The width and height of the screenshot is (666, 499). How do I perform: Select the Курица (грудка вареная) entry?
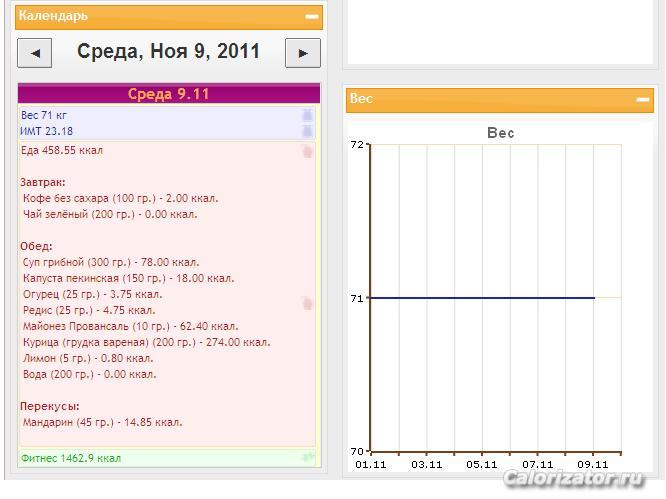pos(146,342)
